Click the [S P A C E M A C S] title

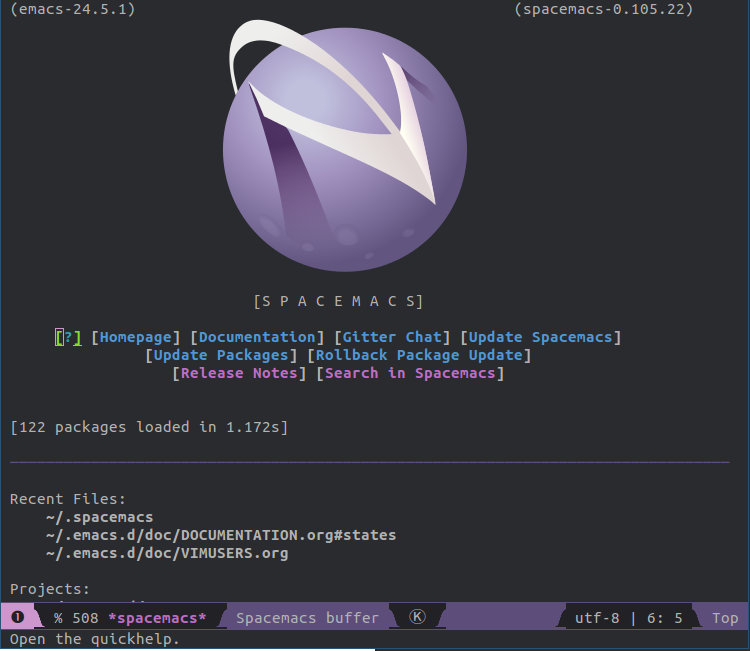tap(338, 301)
